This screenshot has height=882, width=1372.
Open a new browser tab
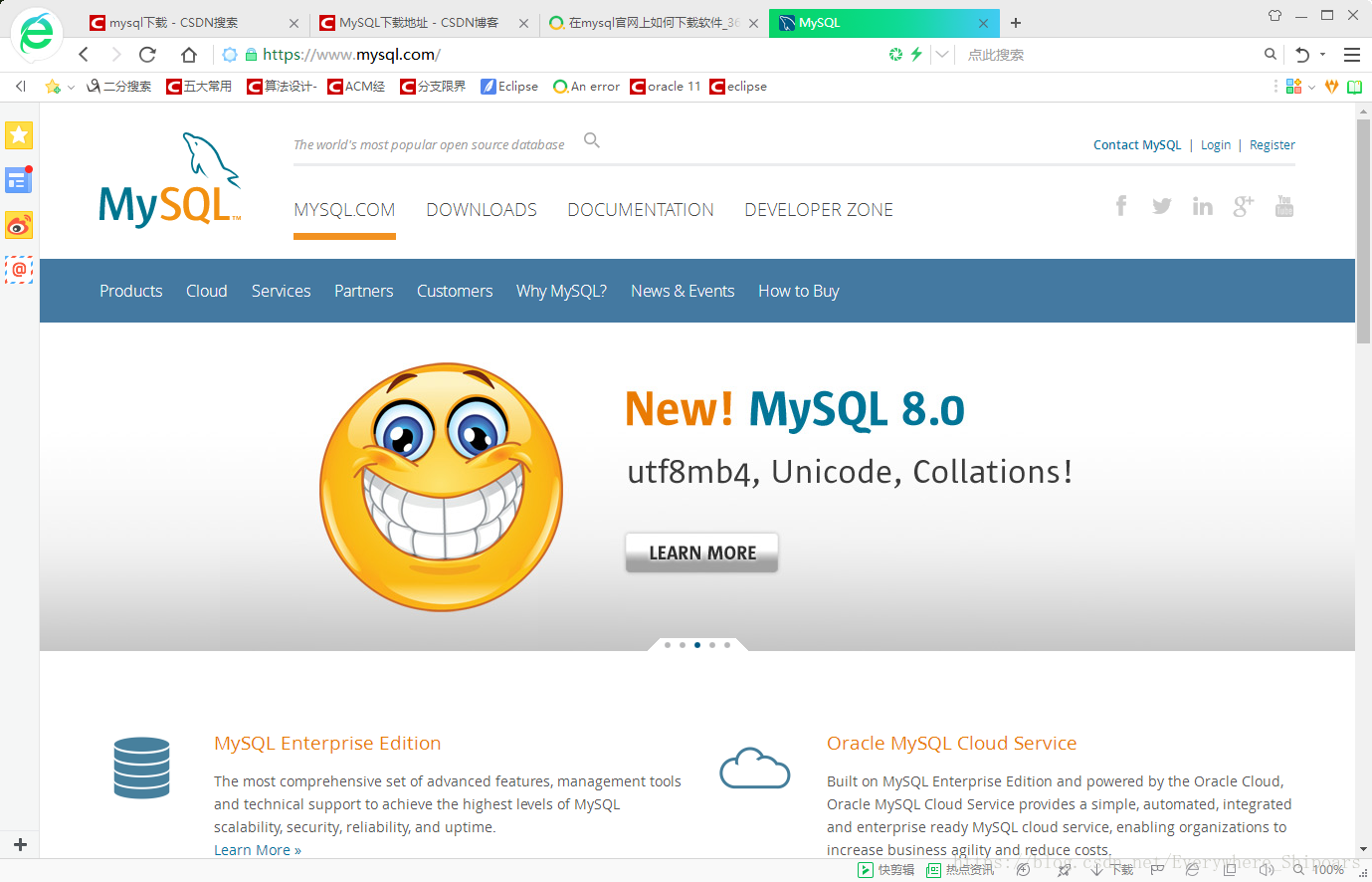click(x=1015, y=22)
